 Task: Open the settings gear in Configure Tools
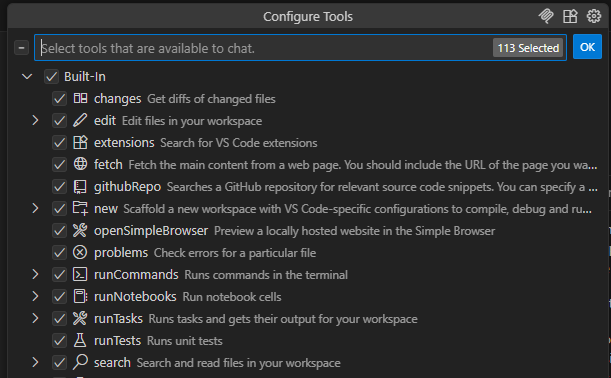(x=594, y=16)
